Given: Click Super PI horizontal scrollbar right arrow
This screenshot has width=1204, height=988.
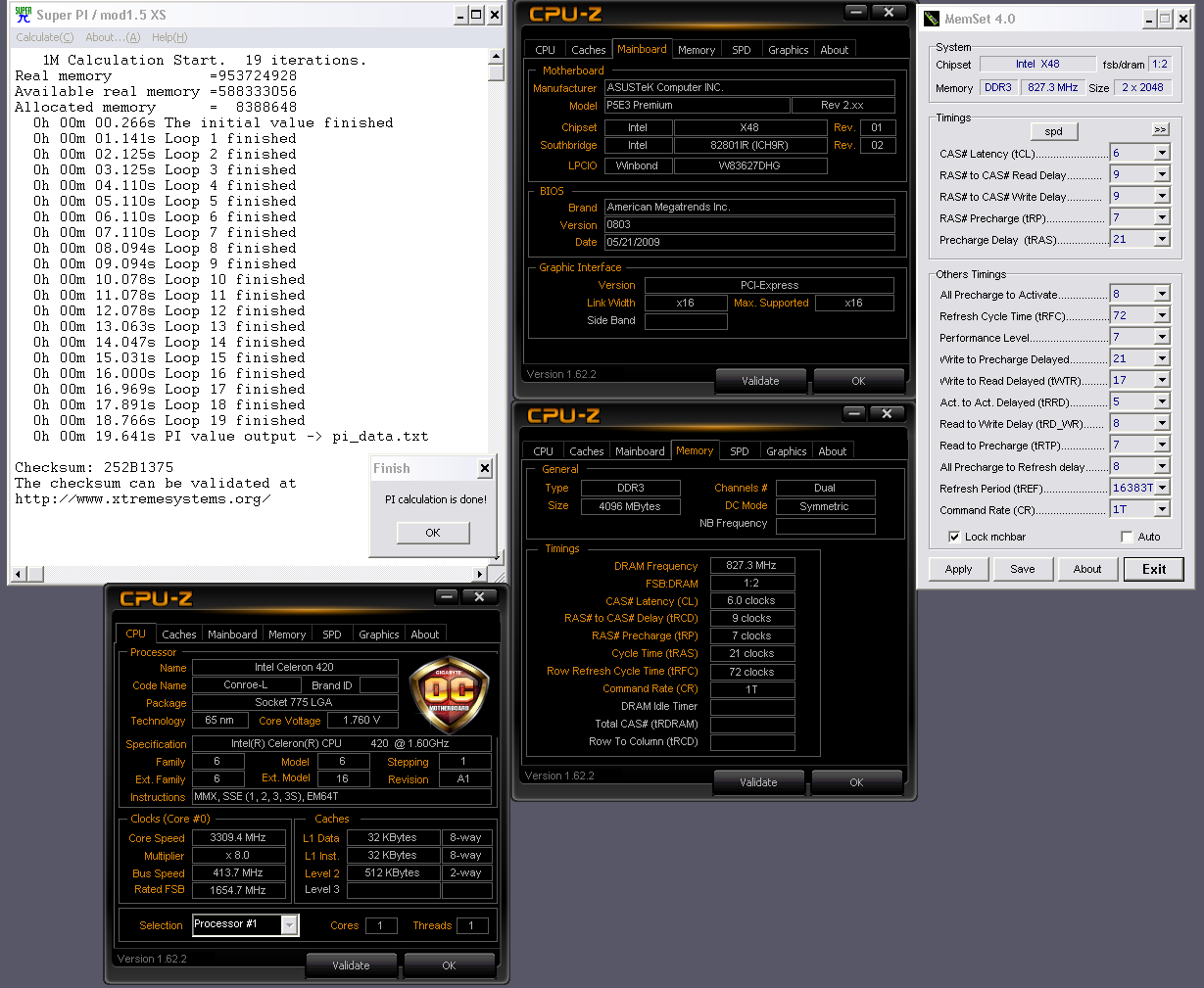Looking at the screenshot, I should (x=480, y=574).
